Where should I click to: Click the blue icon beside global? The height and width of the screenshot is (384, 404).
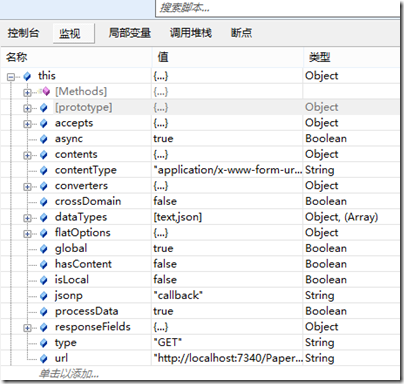pos(44,249)
